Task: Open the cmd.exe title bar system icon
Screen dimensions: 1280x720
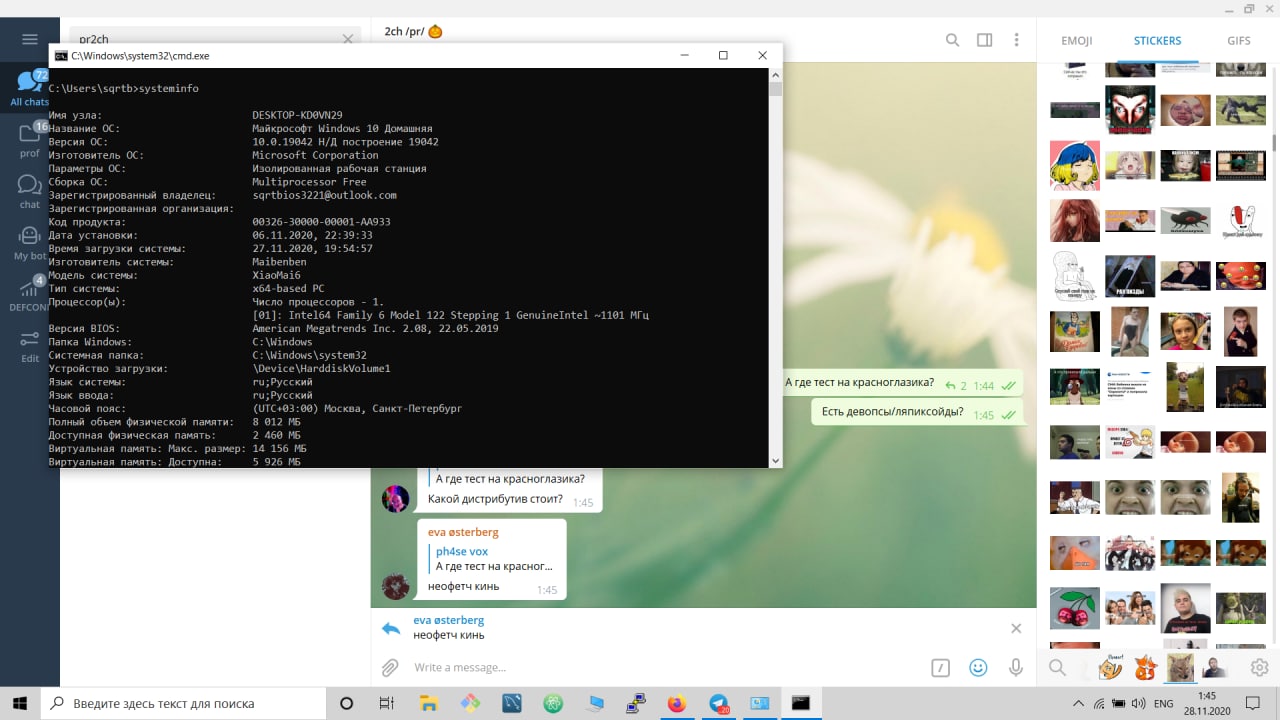Action: [x=61, y=56]
